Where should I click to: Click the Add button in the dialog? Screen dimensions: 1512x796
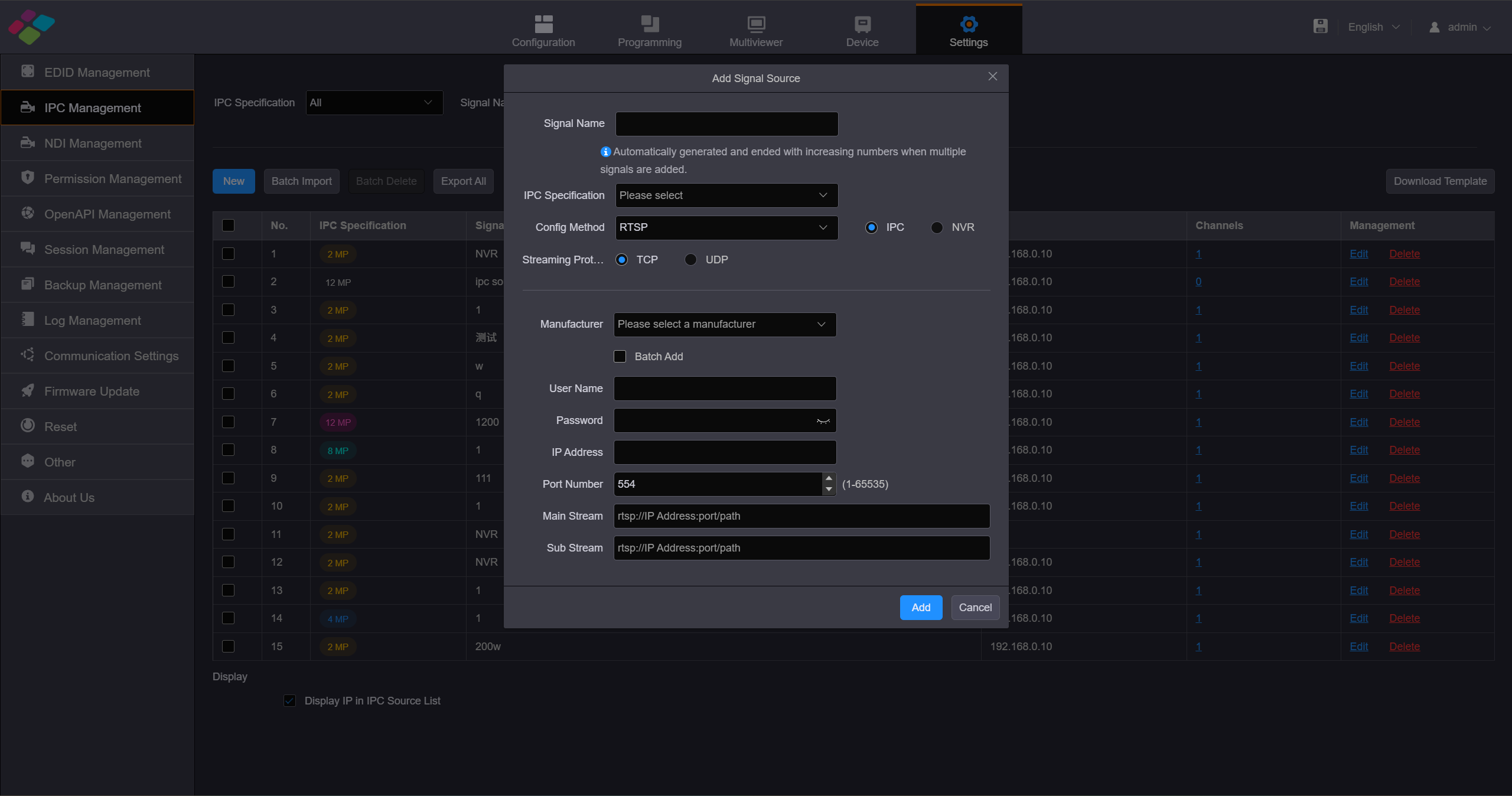(x=920, y=607)
